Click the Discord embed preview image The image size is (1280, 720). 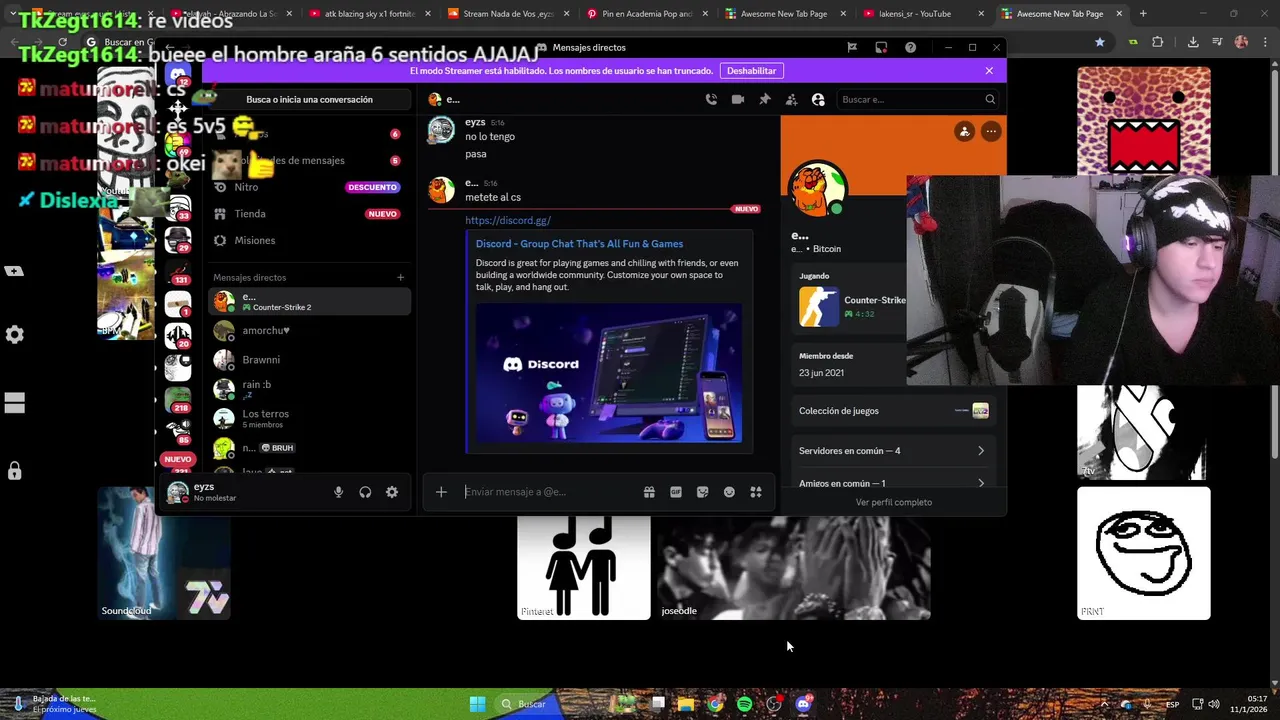(609, 373)
